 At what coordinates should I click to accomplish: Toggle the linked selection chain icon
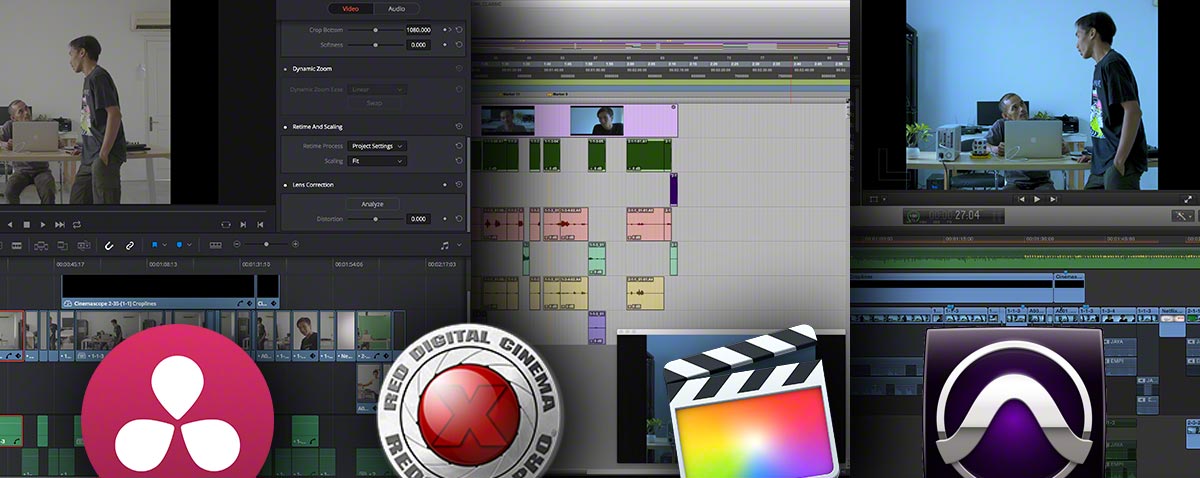(x=128, y=245)
